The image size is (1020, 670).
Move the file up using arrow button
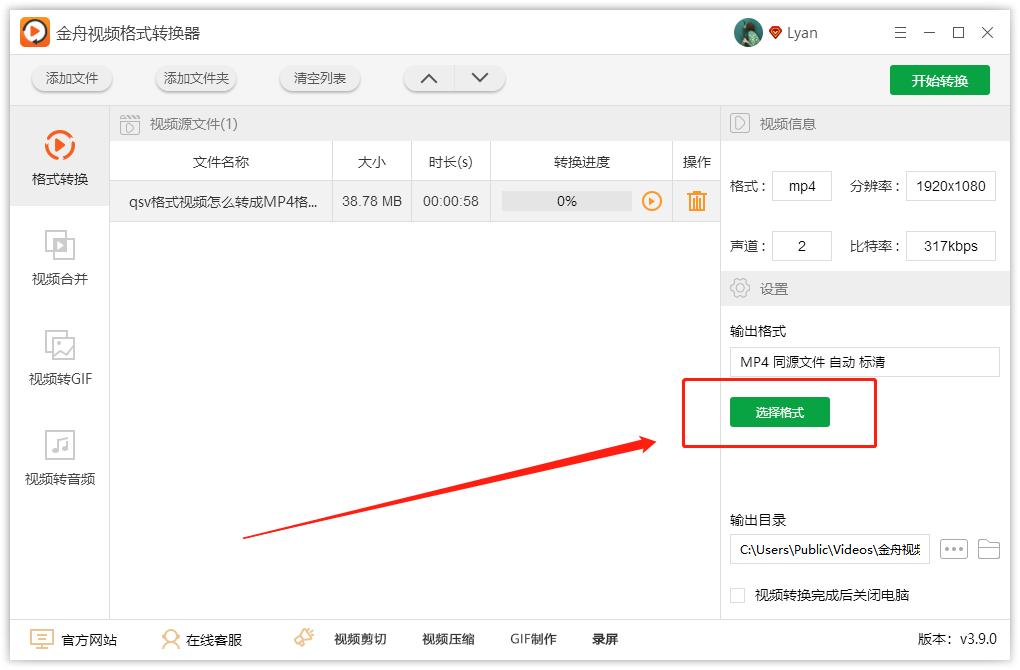[x=429, y=77]
